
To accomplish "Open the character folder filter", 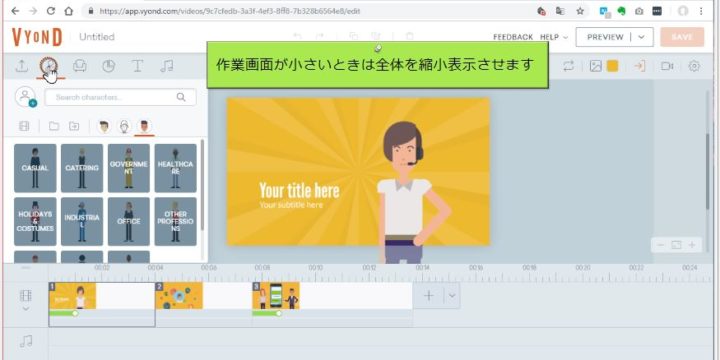I will [54, 126].
